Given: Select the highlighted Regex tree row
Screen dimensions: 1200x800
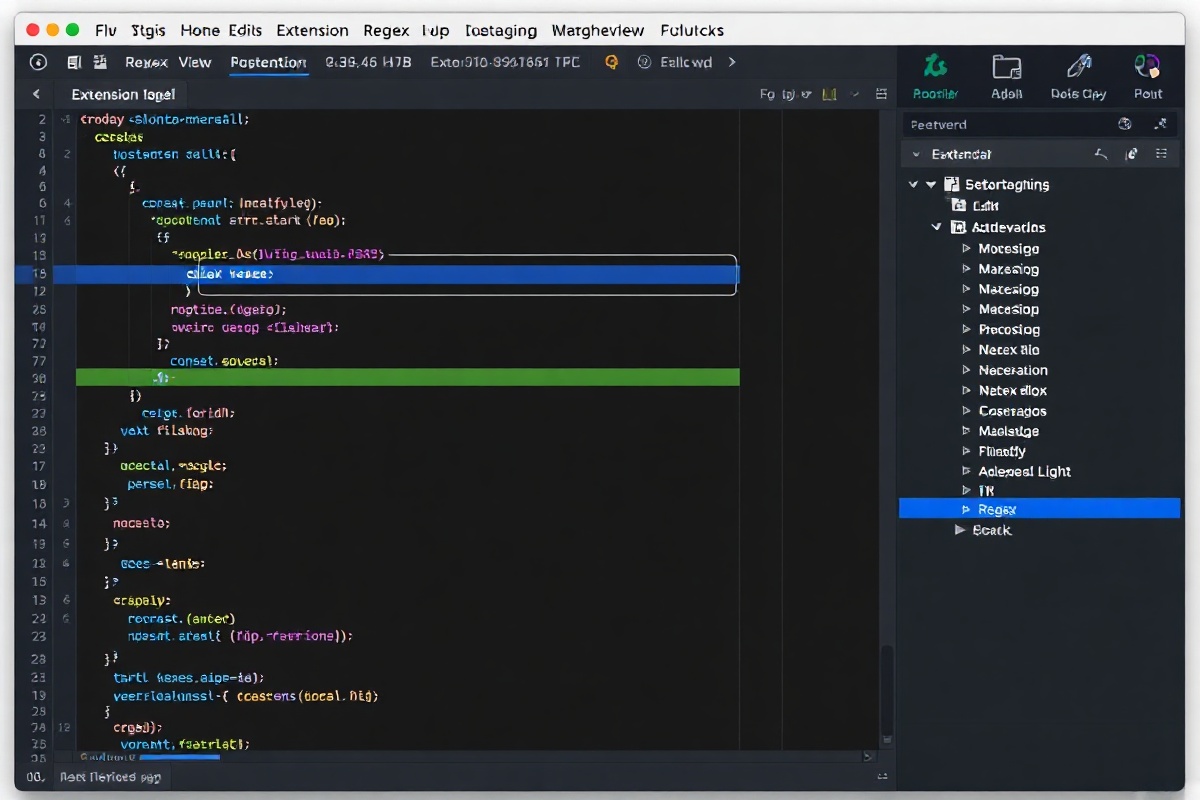Looking at the screenshot, I should pos(1039,509).
